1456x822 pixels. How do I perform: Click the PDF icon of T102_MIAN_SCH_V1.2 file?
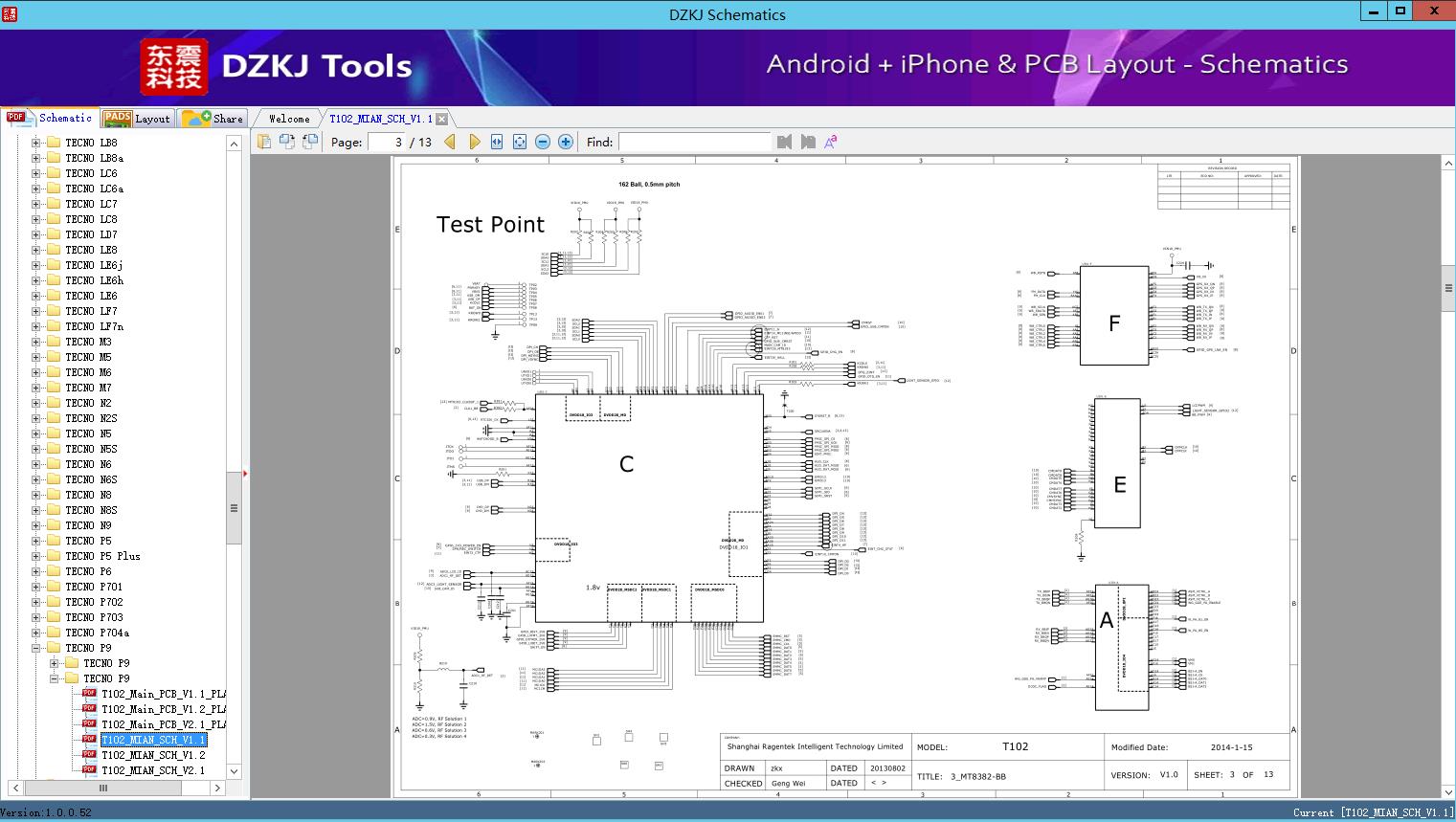(89, 755)
